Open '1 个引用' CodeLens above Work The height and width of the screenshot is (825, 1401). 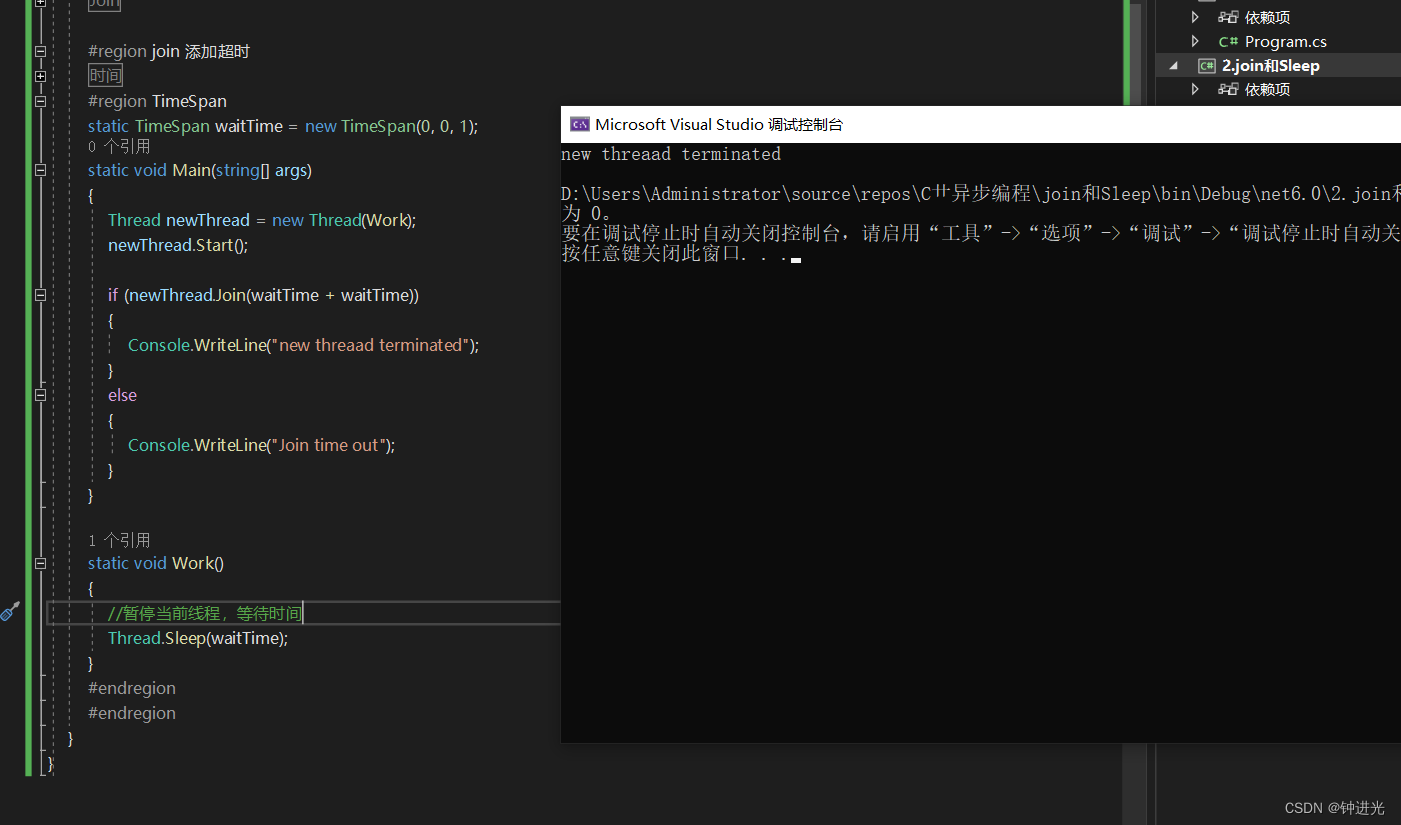[119, 540]
